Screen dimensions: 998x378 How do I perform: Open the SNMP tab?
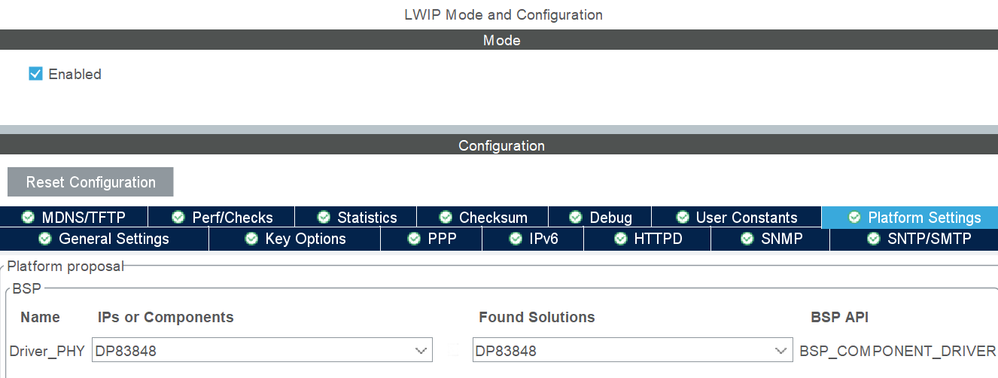(770, 239)
